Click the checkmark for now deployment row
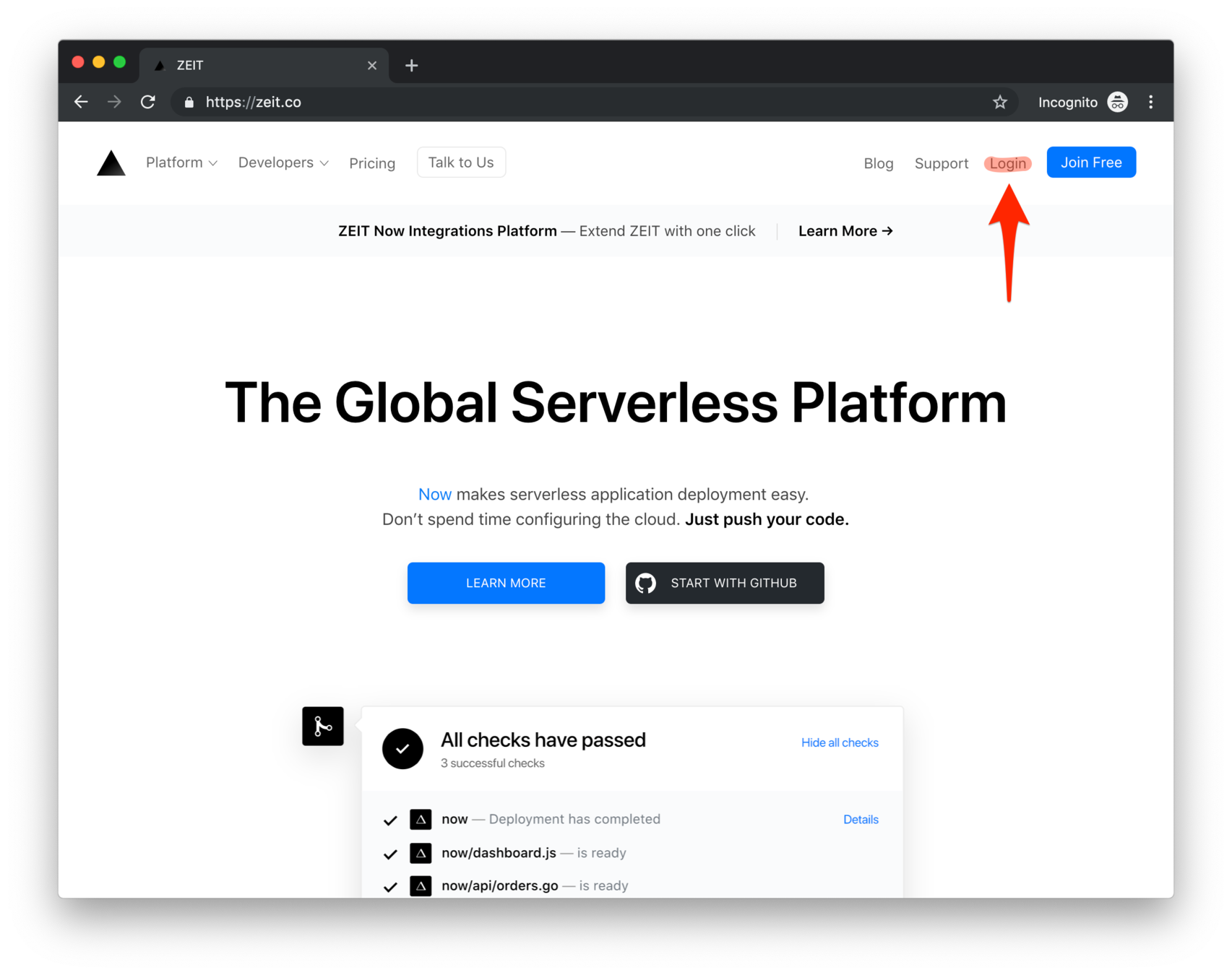Viewport: 1232px width, 975px height. tap(390, 820)
